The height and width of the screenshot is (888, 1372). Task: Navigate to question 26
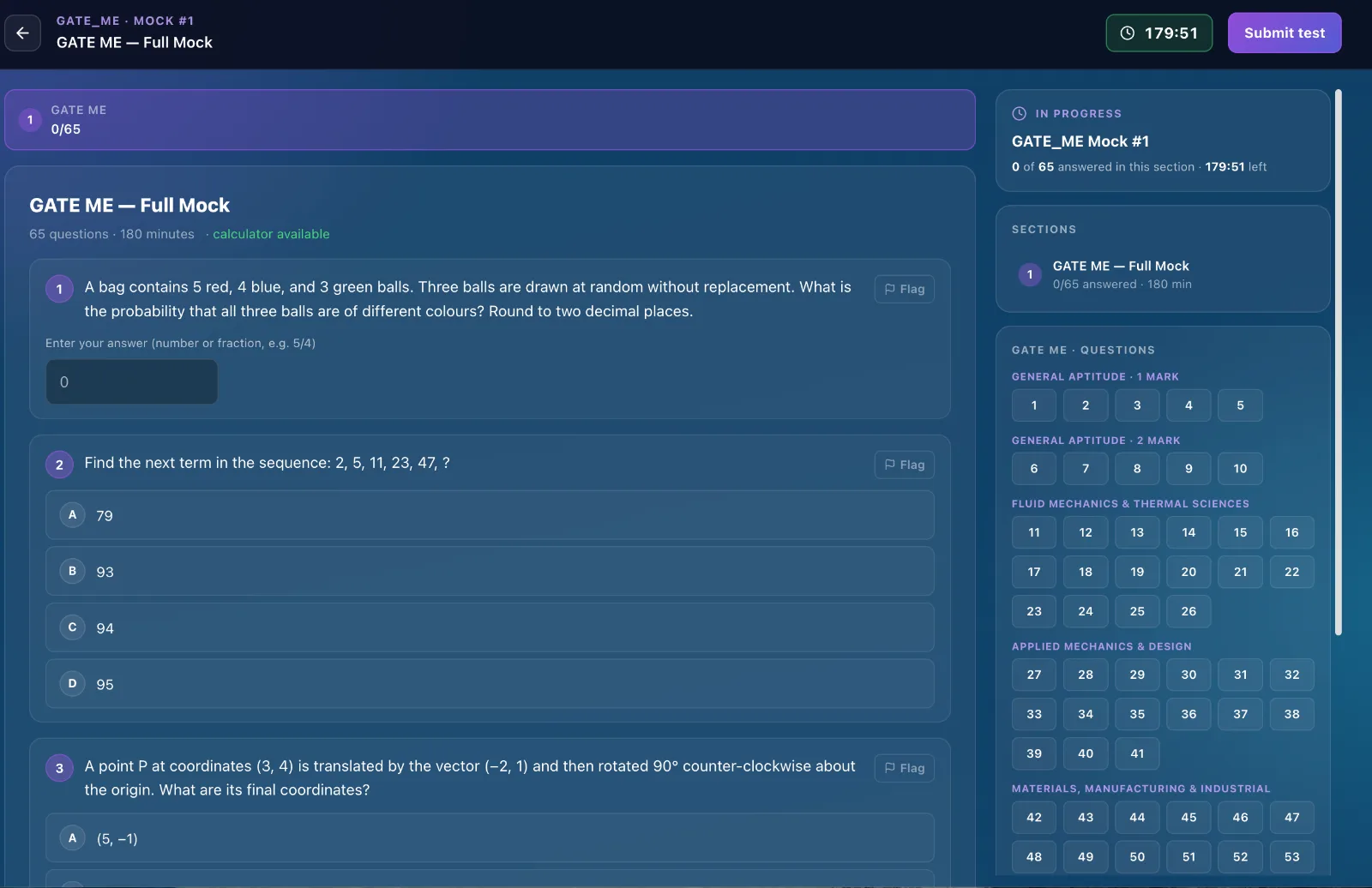1188,611
